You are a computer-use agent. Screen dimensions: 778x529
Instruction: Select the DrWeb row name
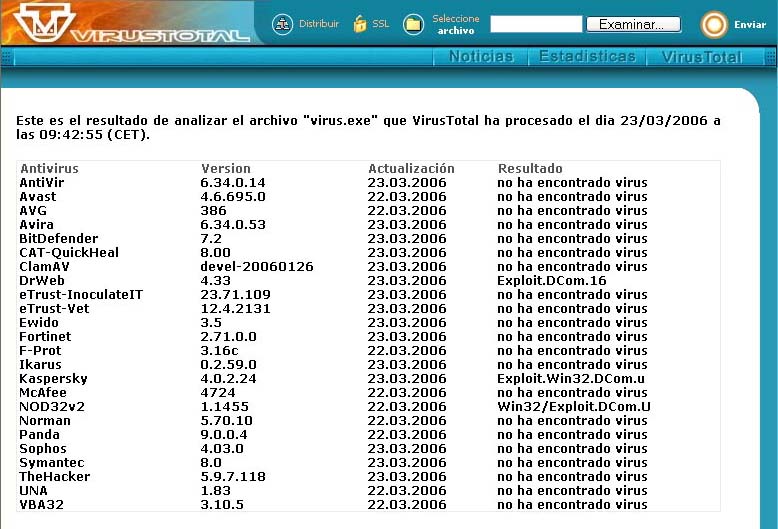click(x=42, y=280)
